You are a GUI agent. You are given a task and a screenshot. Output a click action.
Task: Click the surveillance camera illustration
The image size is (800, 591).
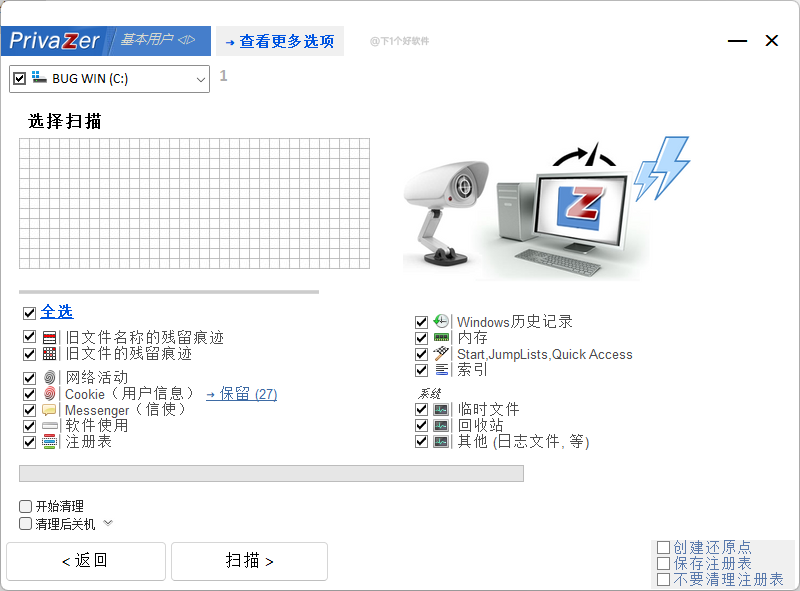pyautogui.click(x=445, y=212)
